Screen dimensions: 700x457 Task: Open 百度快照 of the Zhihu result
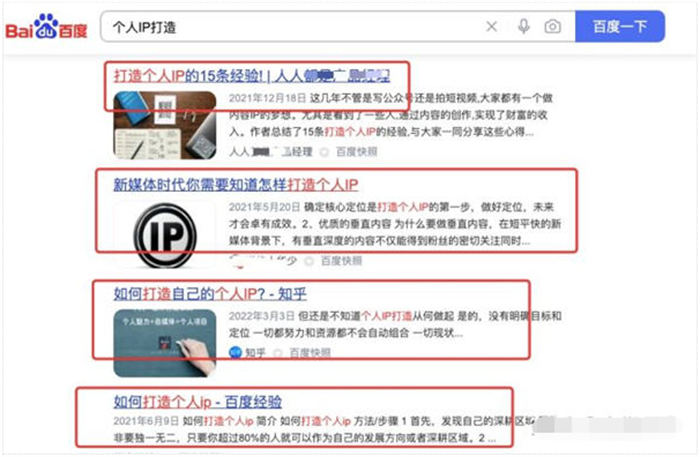pyautogui.click(x=310, y=353)
